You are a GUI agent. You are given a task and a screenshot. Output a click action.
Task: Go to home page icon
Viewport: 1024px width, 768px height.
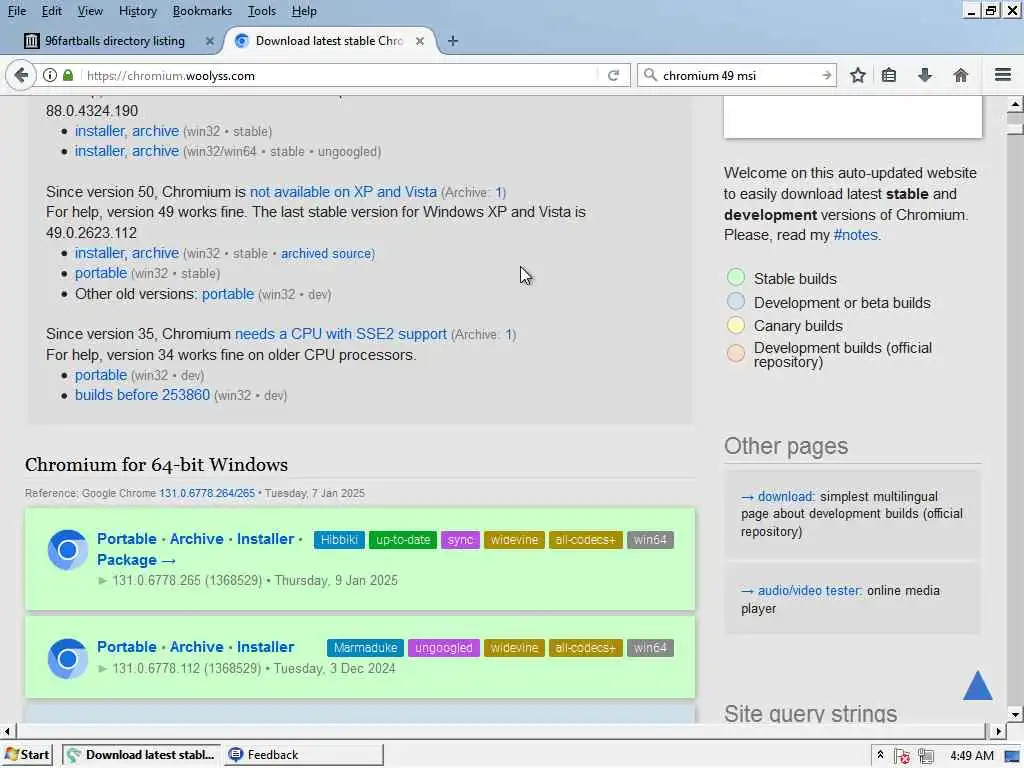coord(961,75)
